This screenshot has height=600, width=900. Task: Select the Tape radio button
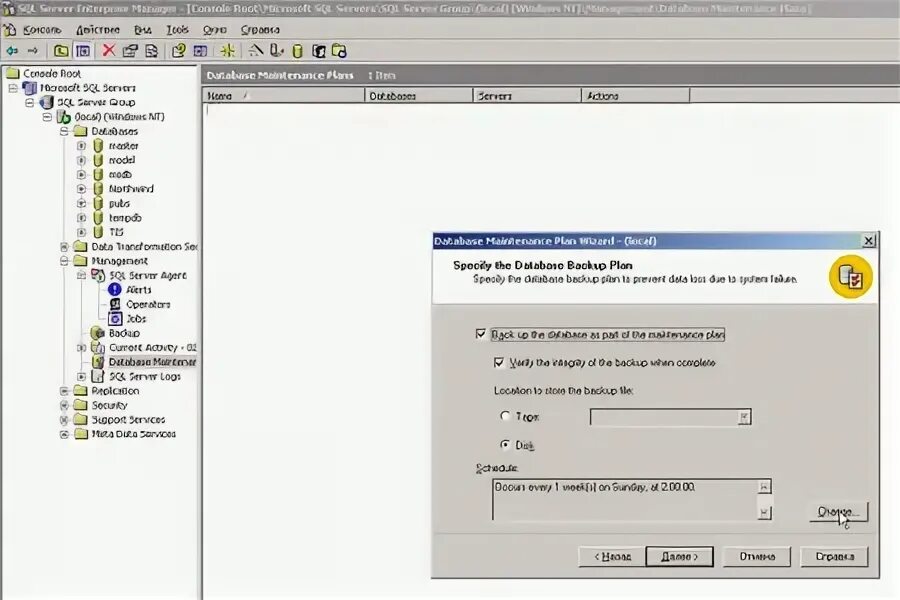[505, 416]
